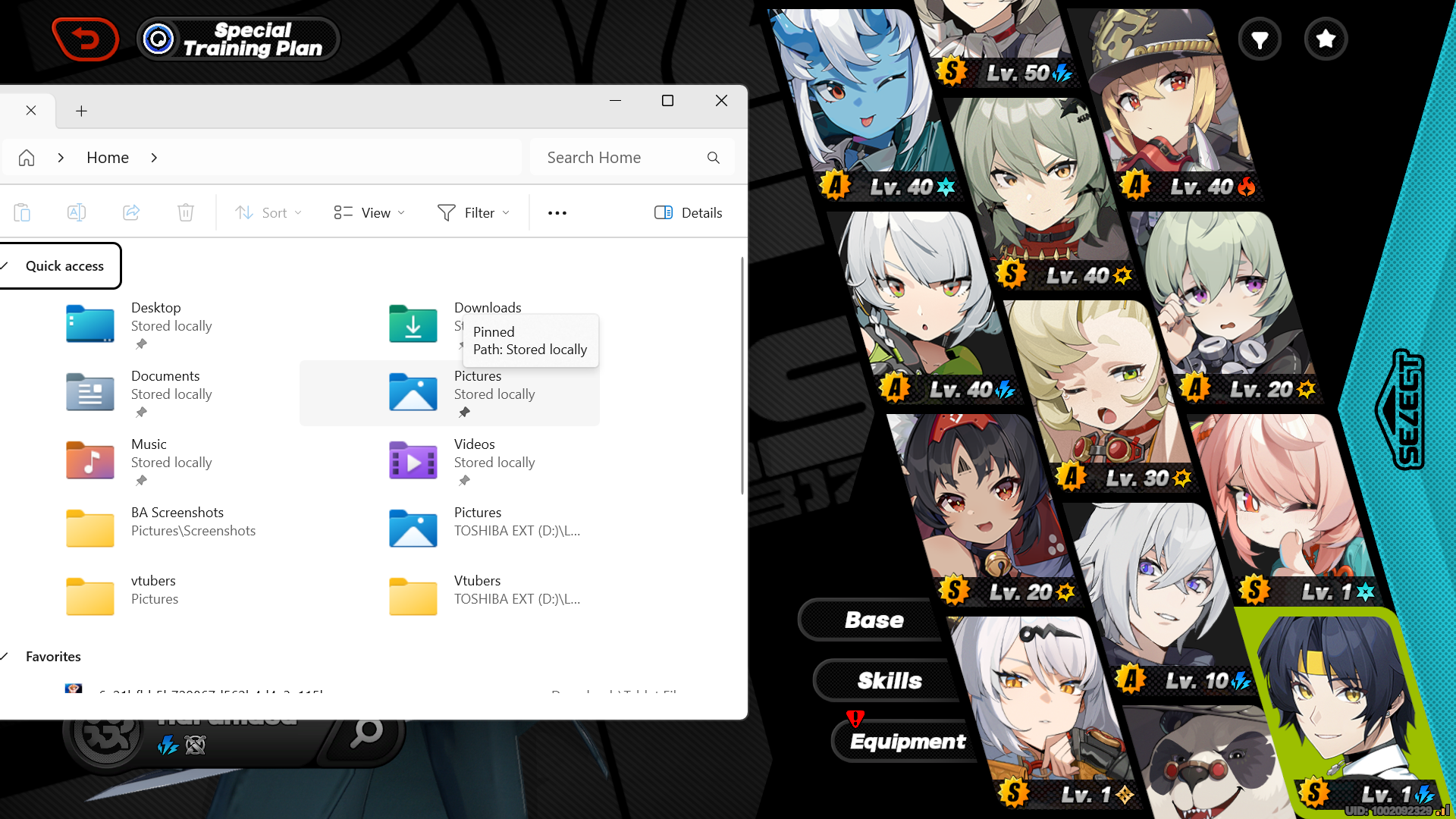Viewport: 1456px width, 819px height.
Task: Open the Skills tab in game
Action: pyautogui.click(x=889, y=681)
